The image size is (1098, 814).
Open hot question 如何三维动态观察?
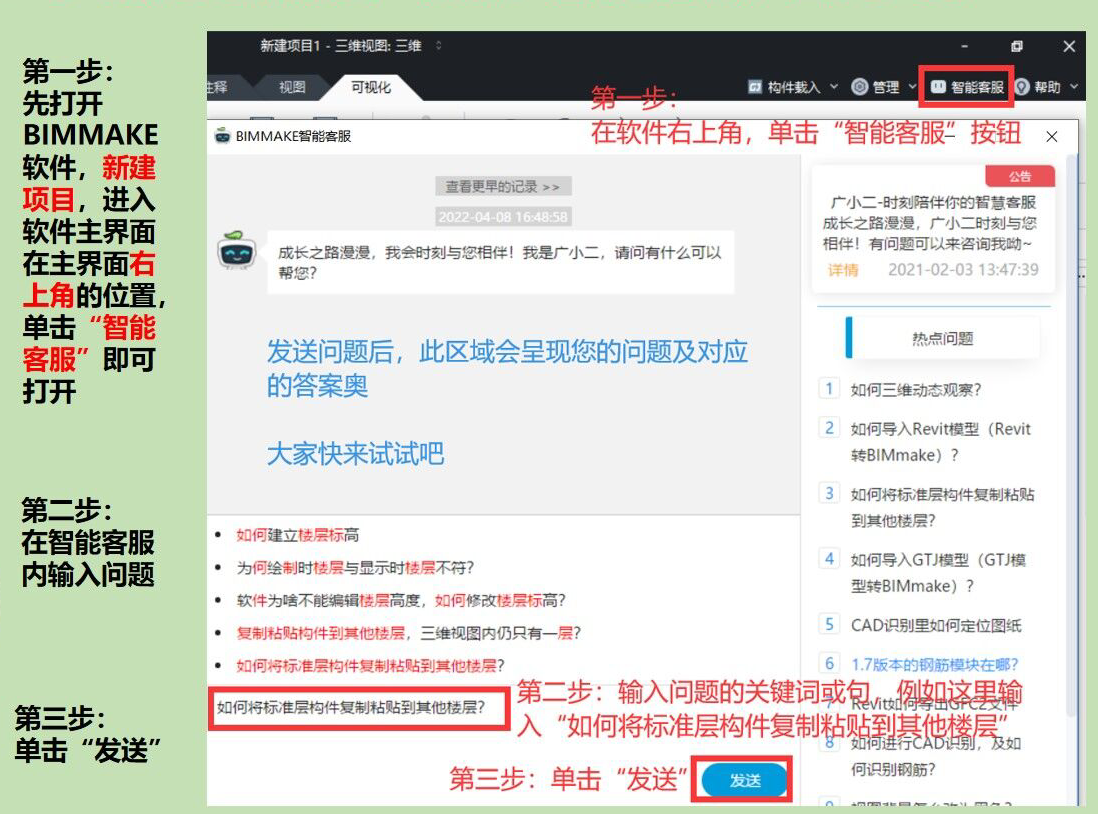[916, 389]
